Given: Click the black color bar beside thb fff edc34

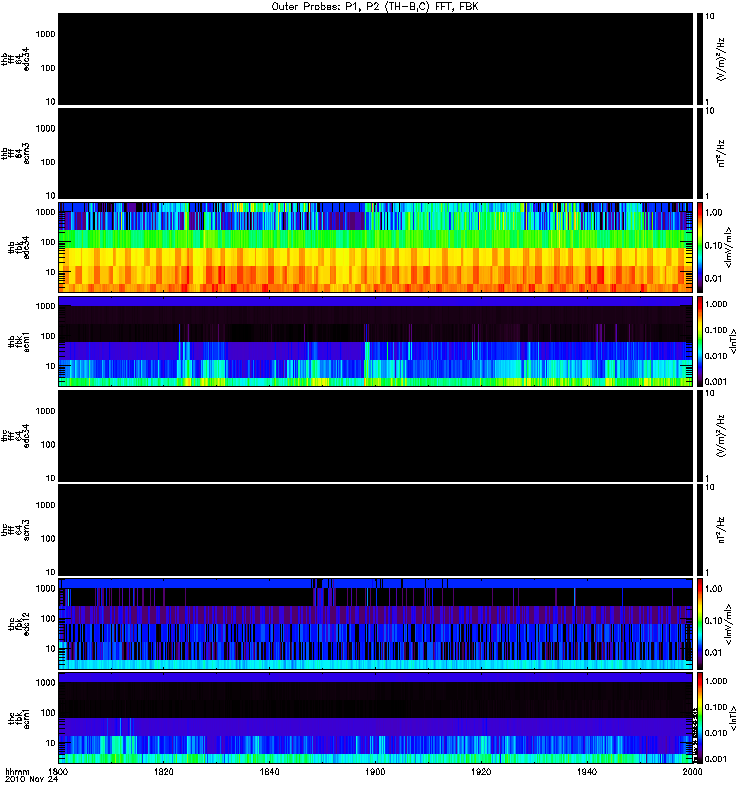Looking at the screenshot, I should (700, 59).
